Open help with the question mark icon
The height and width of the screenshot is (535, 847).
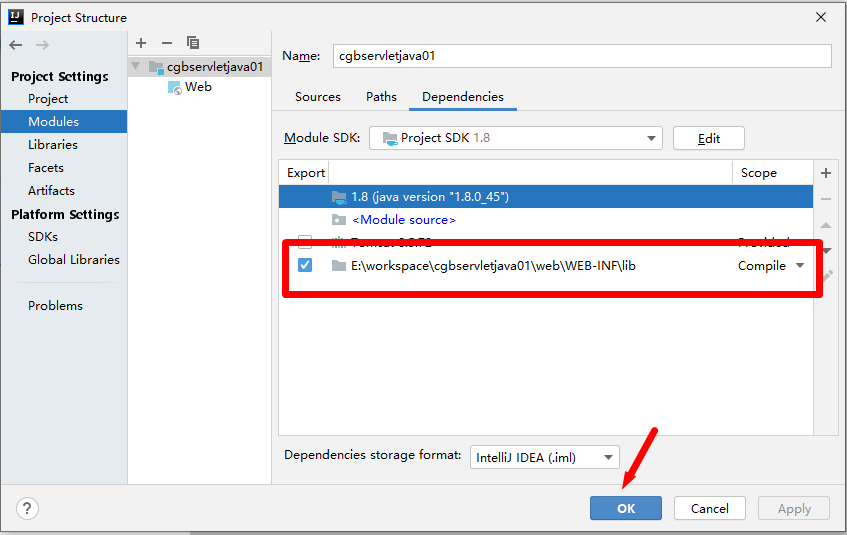click(27, 509)
